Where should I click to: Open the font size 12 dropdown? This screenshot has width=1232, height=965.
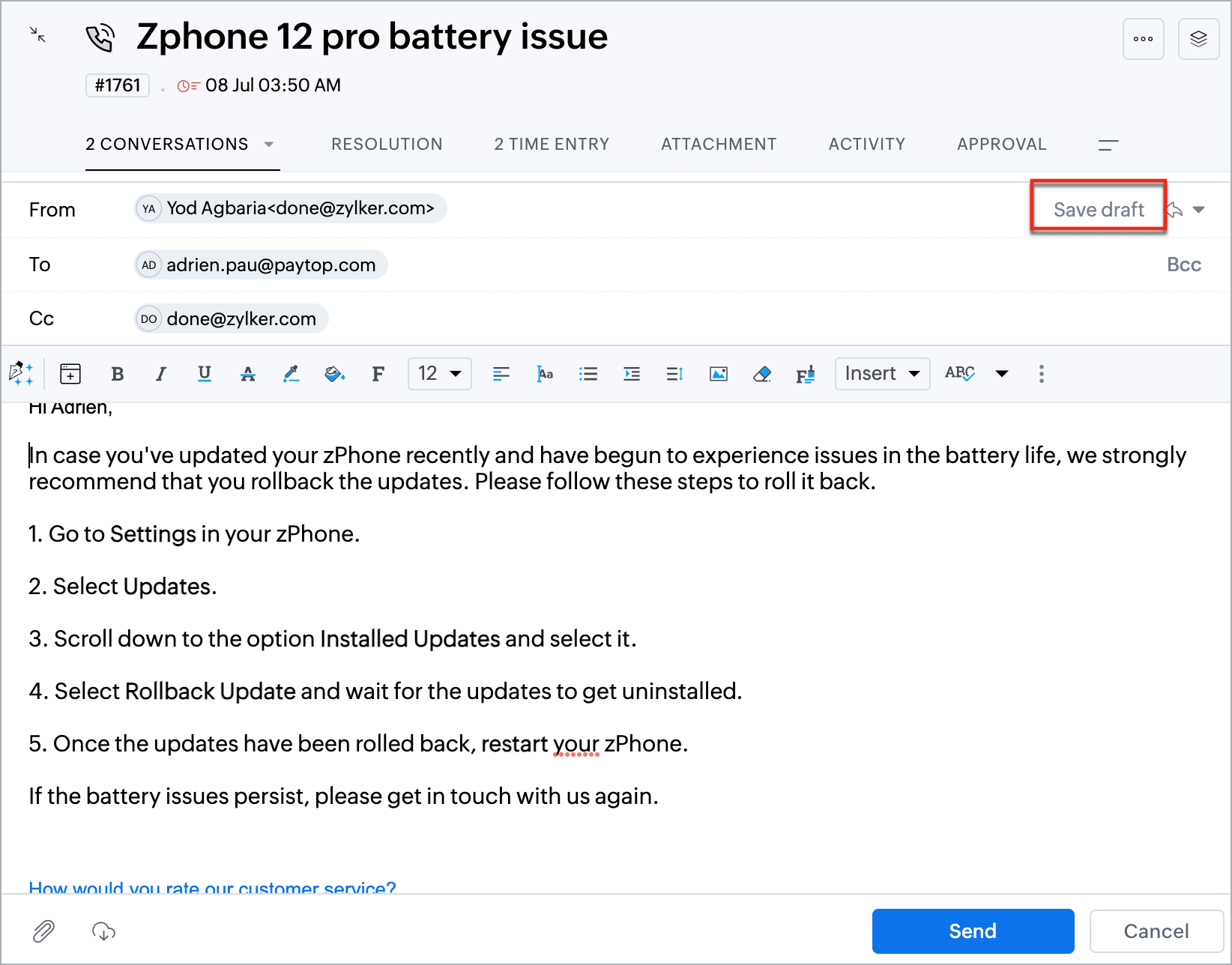(x=439, y=374)
